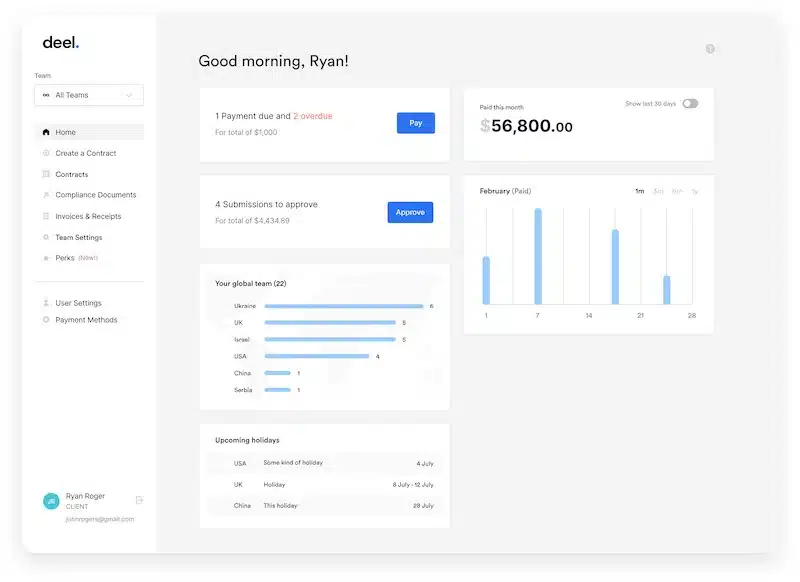
Task: Click the Compliance Documents icon
Action: point(44,195)
